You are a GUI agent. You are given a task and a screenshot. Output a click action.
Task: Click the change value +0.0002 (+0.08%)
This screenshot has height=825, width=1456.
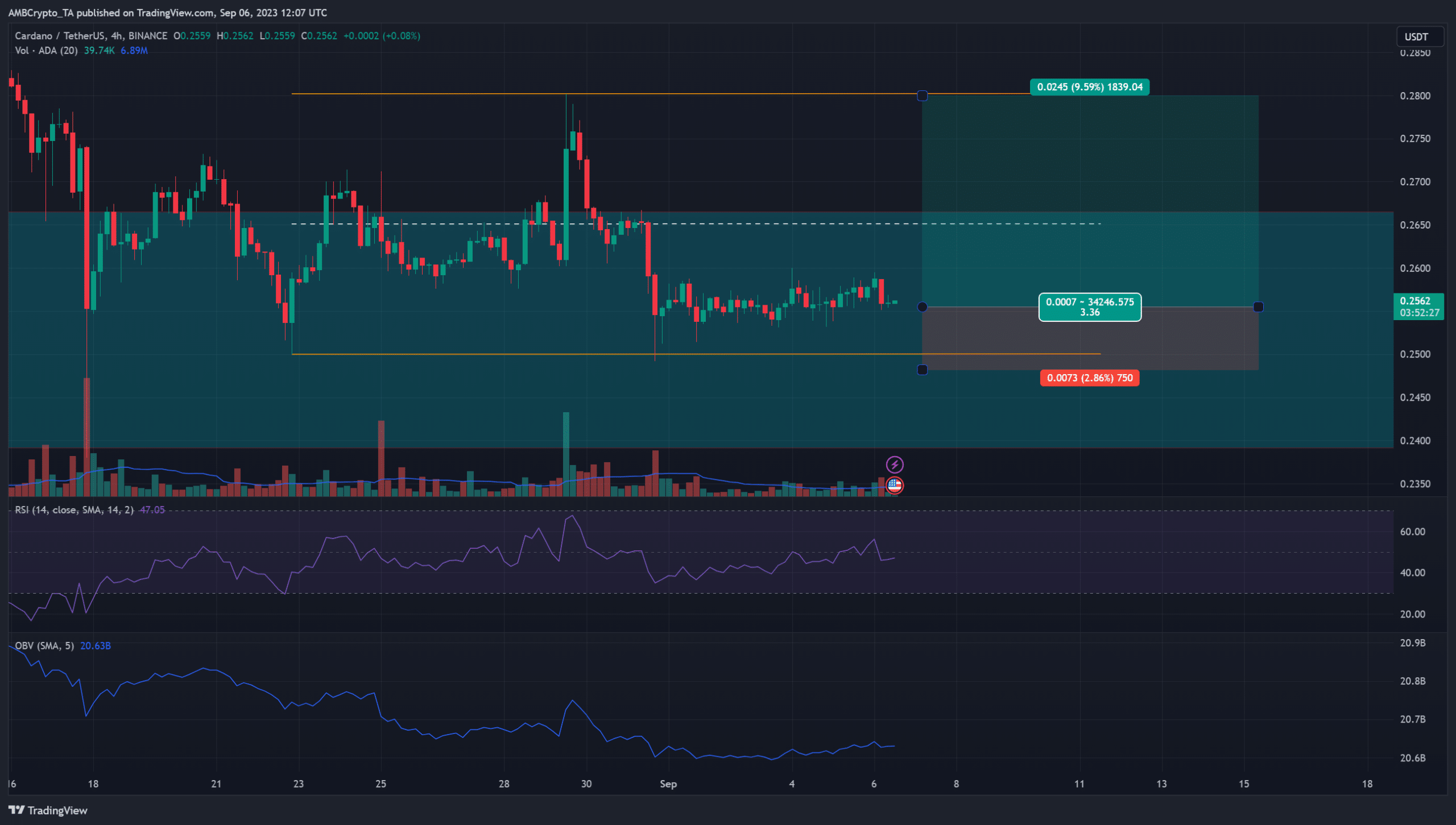click(x=382, y=36)
